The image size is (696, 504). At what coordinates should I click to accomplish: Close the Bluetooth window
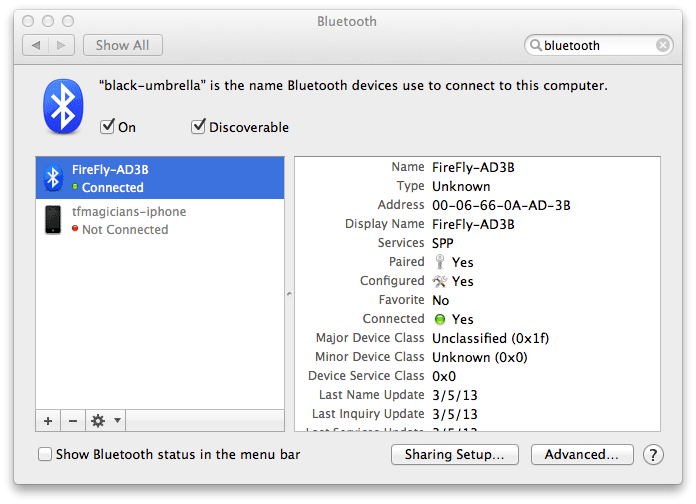point(28,21)
